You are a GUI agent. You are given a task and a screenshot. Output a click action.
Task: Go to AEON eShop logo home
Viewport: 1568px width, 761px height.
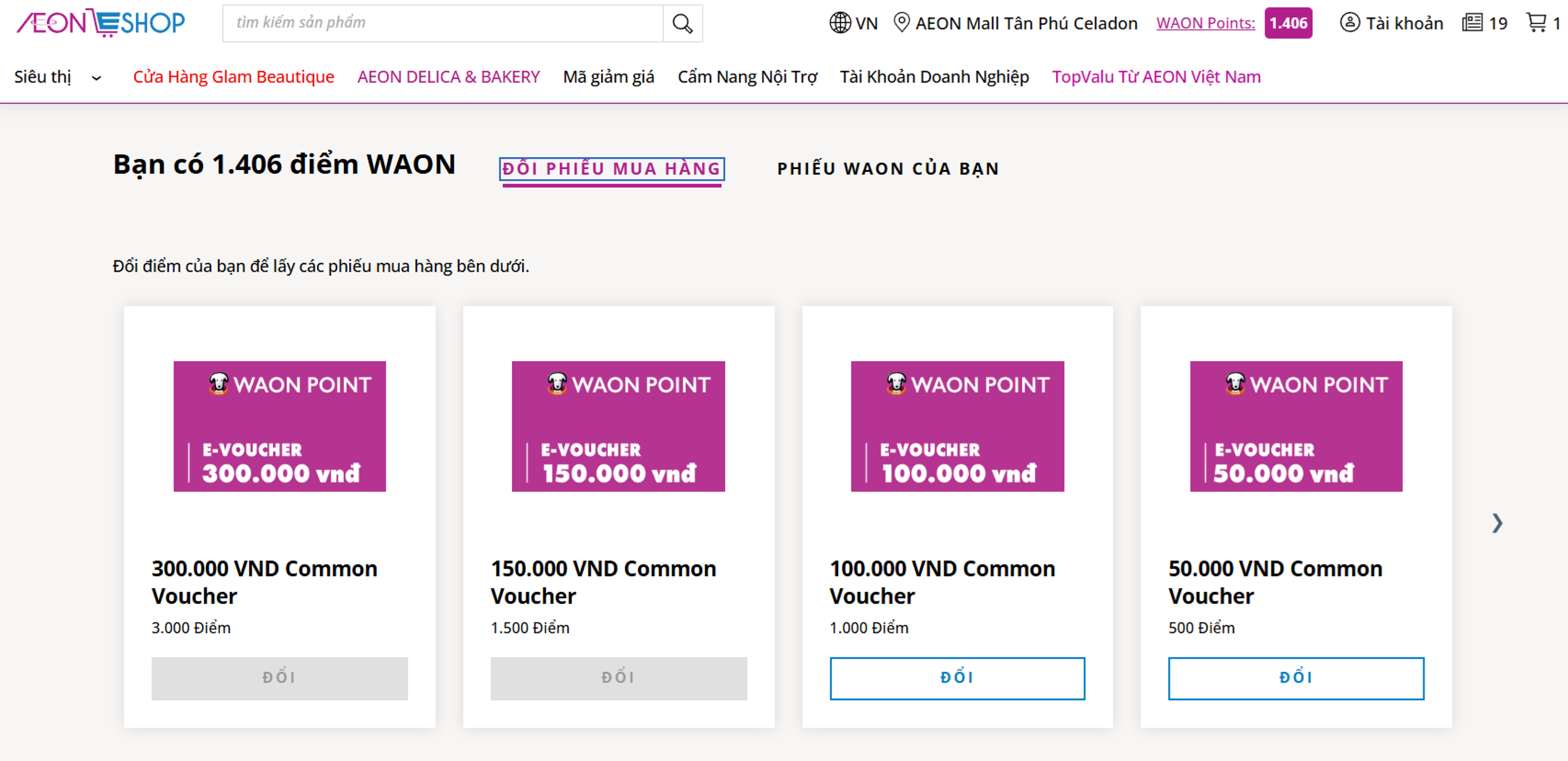tap(101, 23)
